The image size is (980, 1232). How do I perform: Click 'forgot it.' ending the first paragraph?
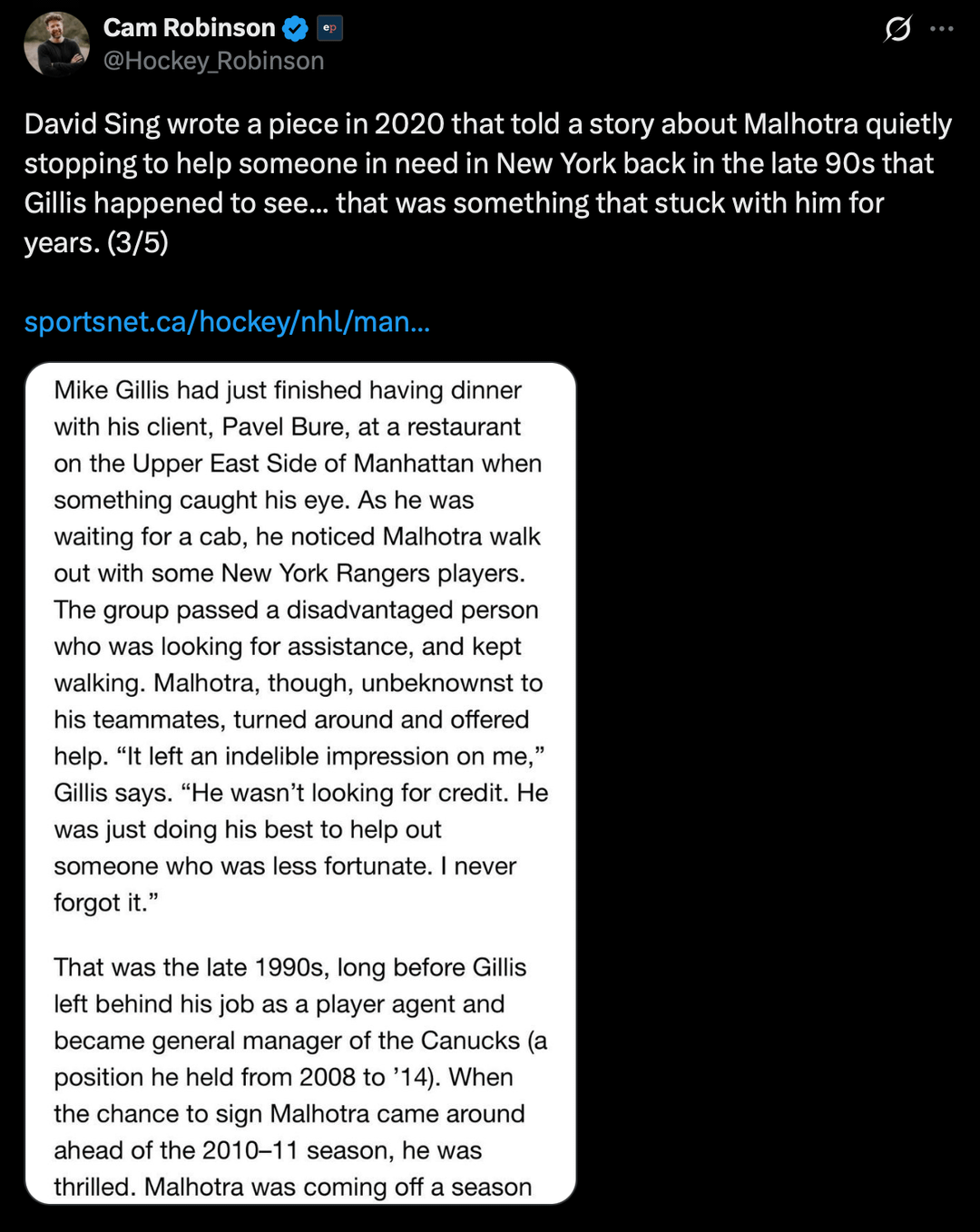pos(106,903)
